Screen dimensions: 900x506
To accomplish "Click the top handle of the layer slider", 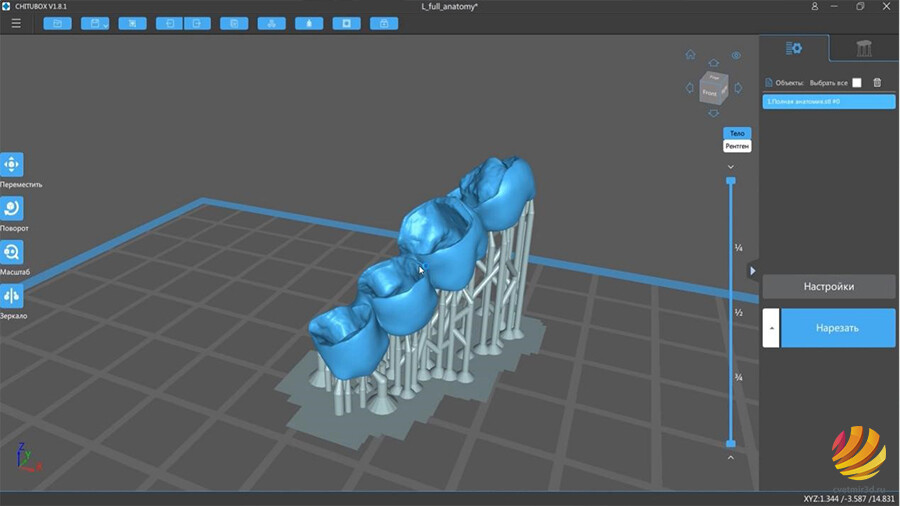I will coord(731,181).
